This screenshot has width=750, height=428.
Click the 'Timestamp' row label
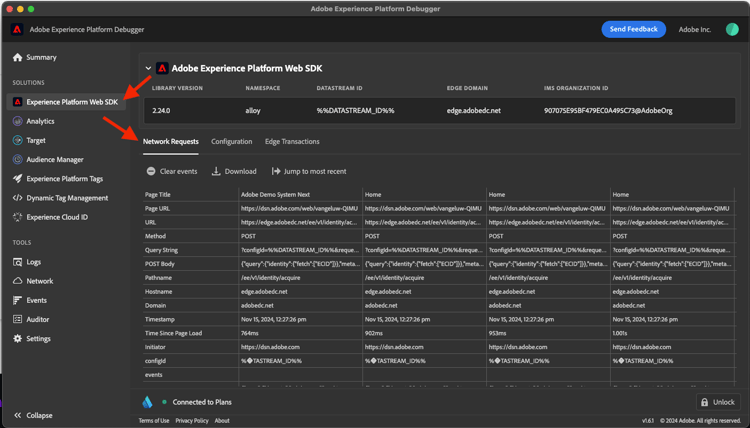pos(160,319)
